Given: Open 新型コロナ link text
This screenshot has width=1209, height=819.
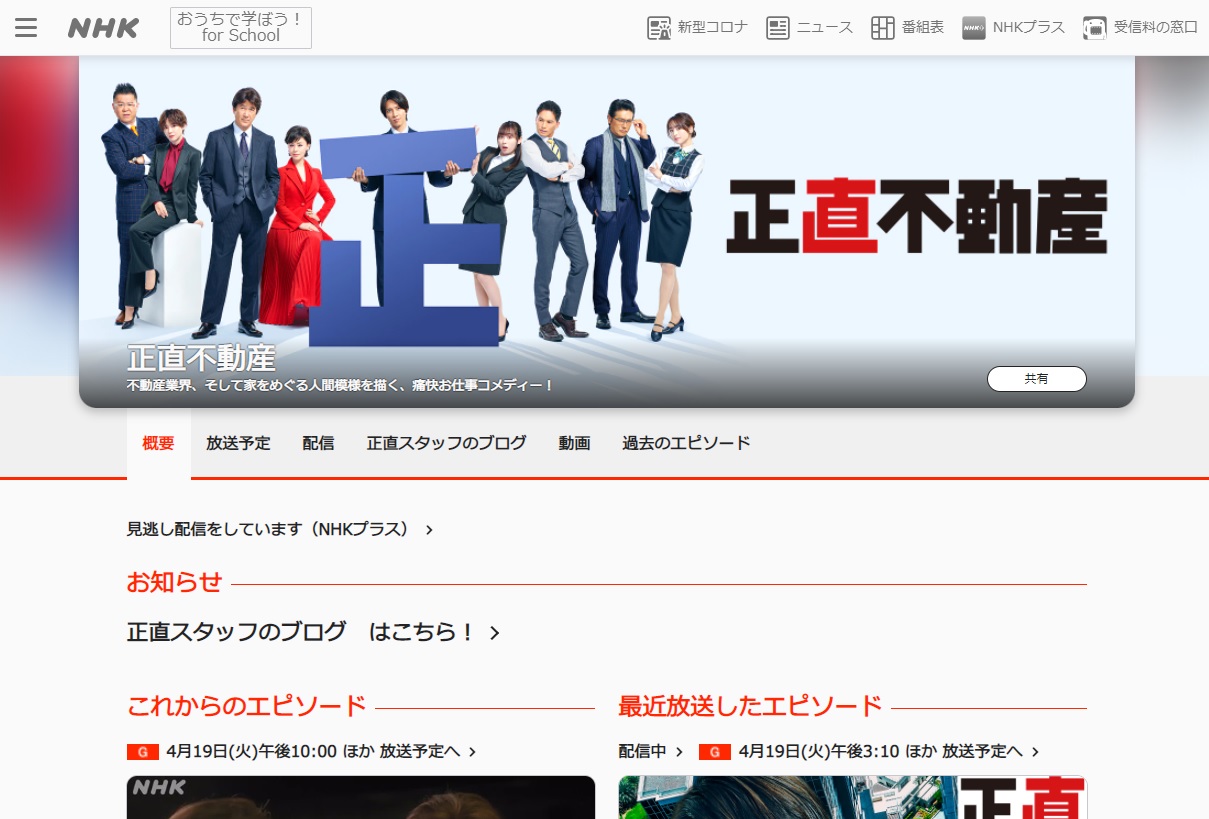Looking at the screenshot, I should click(x=712, y=28).
